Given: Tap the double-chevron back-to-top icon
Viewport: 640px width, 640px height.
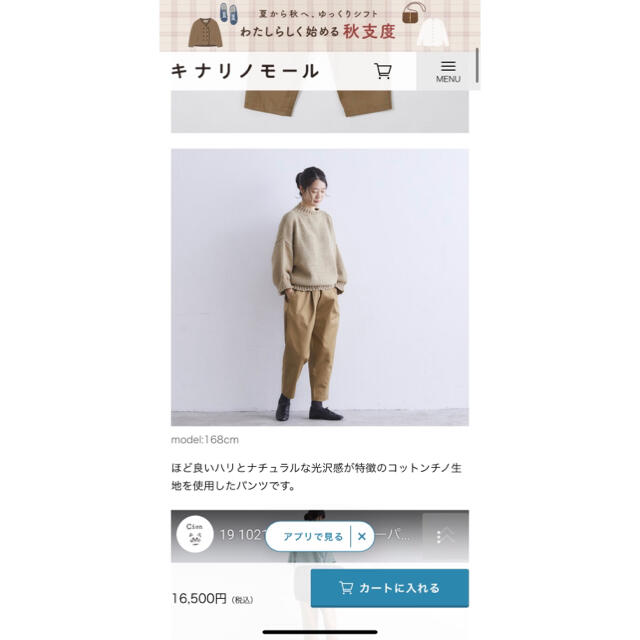Looking at the screenshot, I should (x=446, y=535).
